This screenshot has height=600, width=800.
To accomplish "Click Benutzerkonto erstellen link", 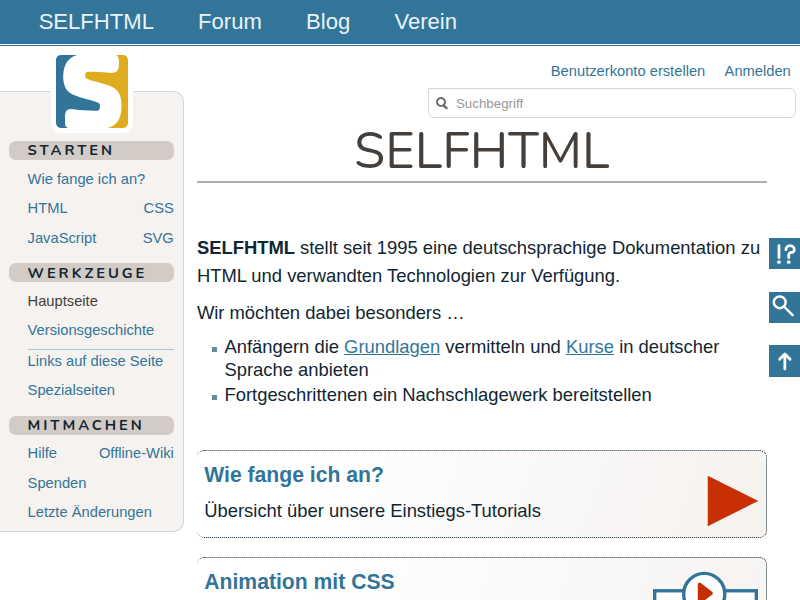I will (628, 71).
